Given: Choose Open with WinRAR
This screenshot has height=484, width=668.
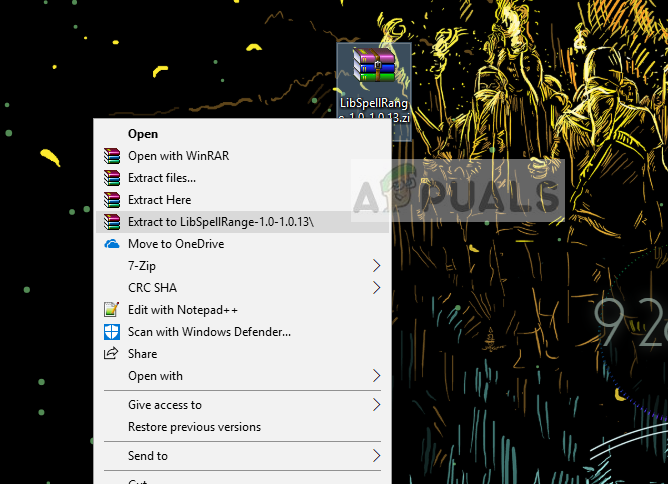Looking at the screenshot, I should pyautogui.click(x=242, y=156).
